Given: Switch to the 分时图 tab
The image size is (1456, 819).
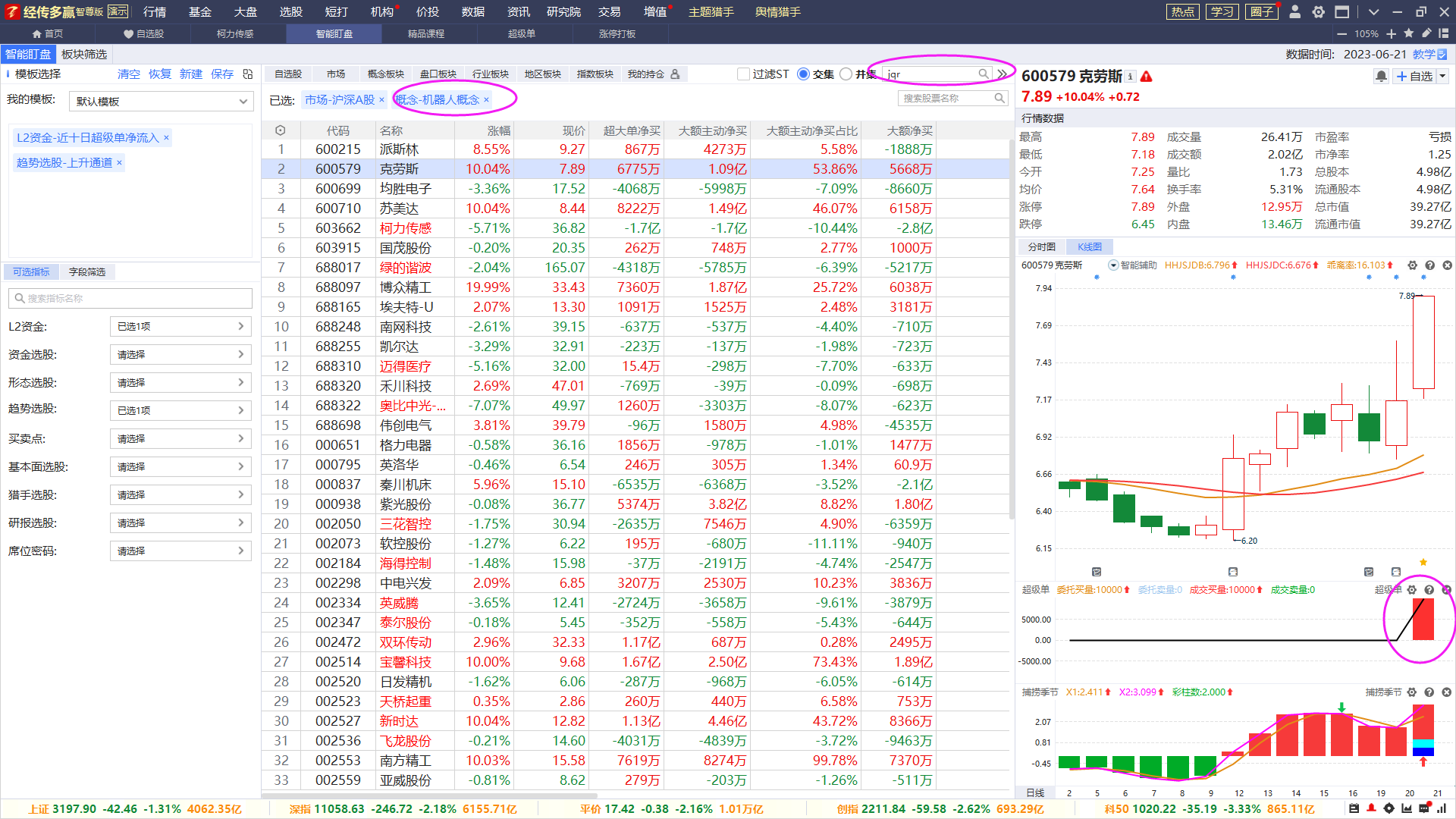Looking at the screenshot, I should point(1041,246).
